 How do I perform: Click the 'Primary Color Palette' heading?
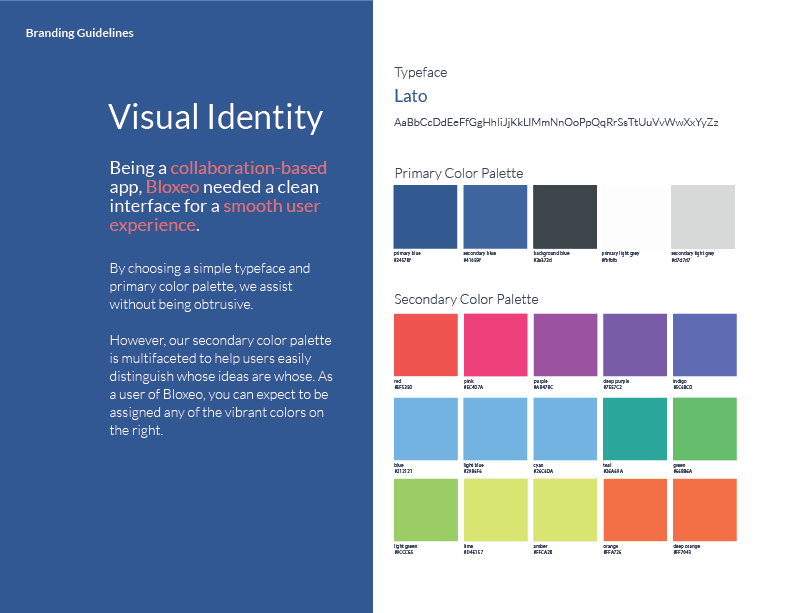[459, 173]
